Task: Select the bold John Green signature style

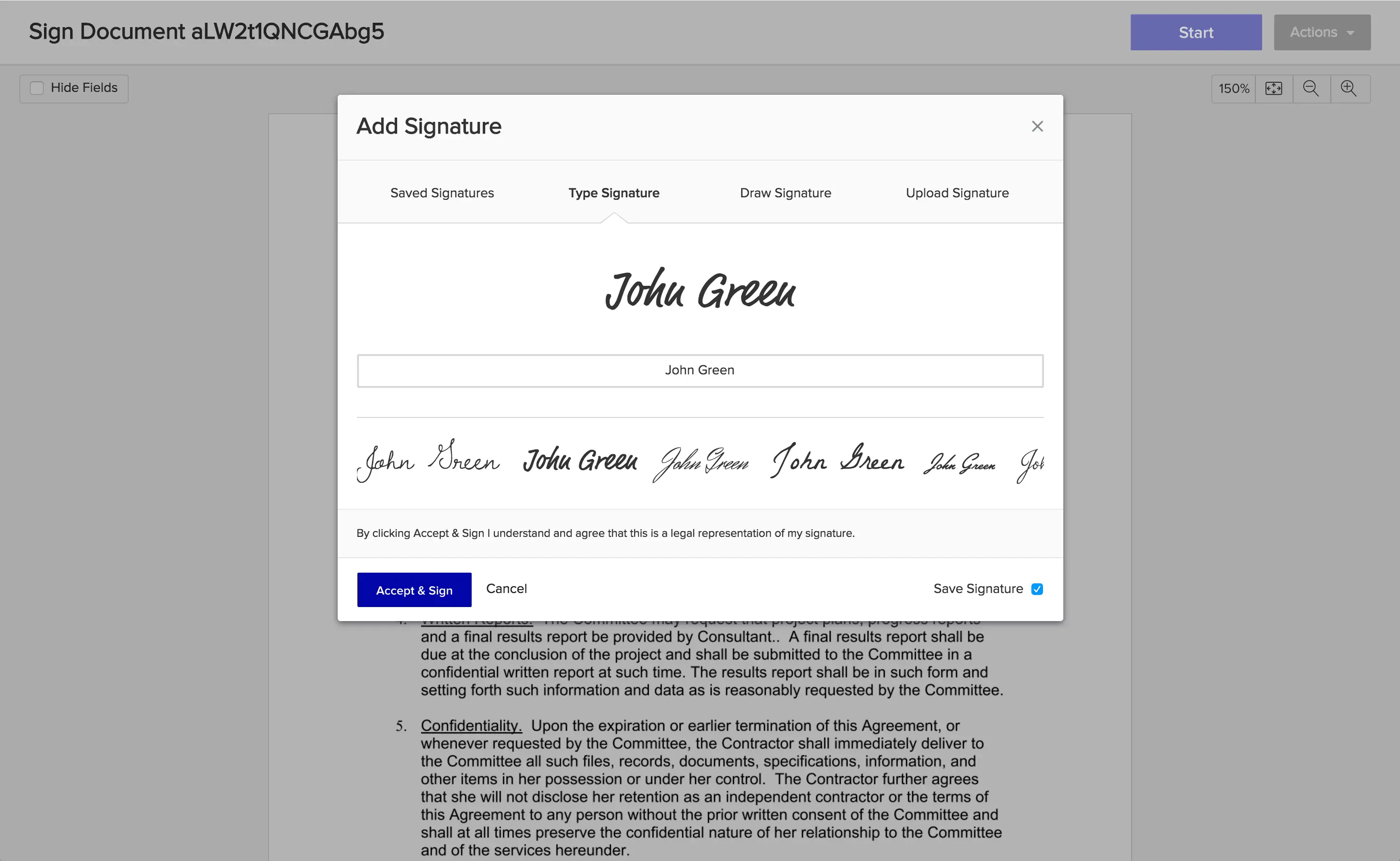Action: click(579, 462)
